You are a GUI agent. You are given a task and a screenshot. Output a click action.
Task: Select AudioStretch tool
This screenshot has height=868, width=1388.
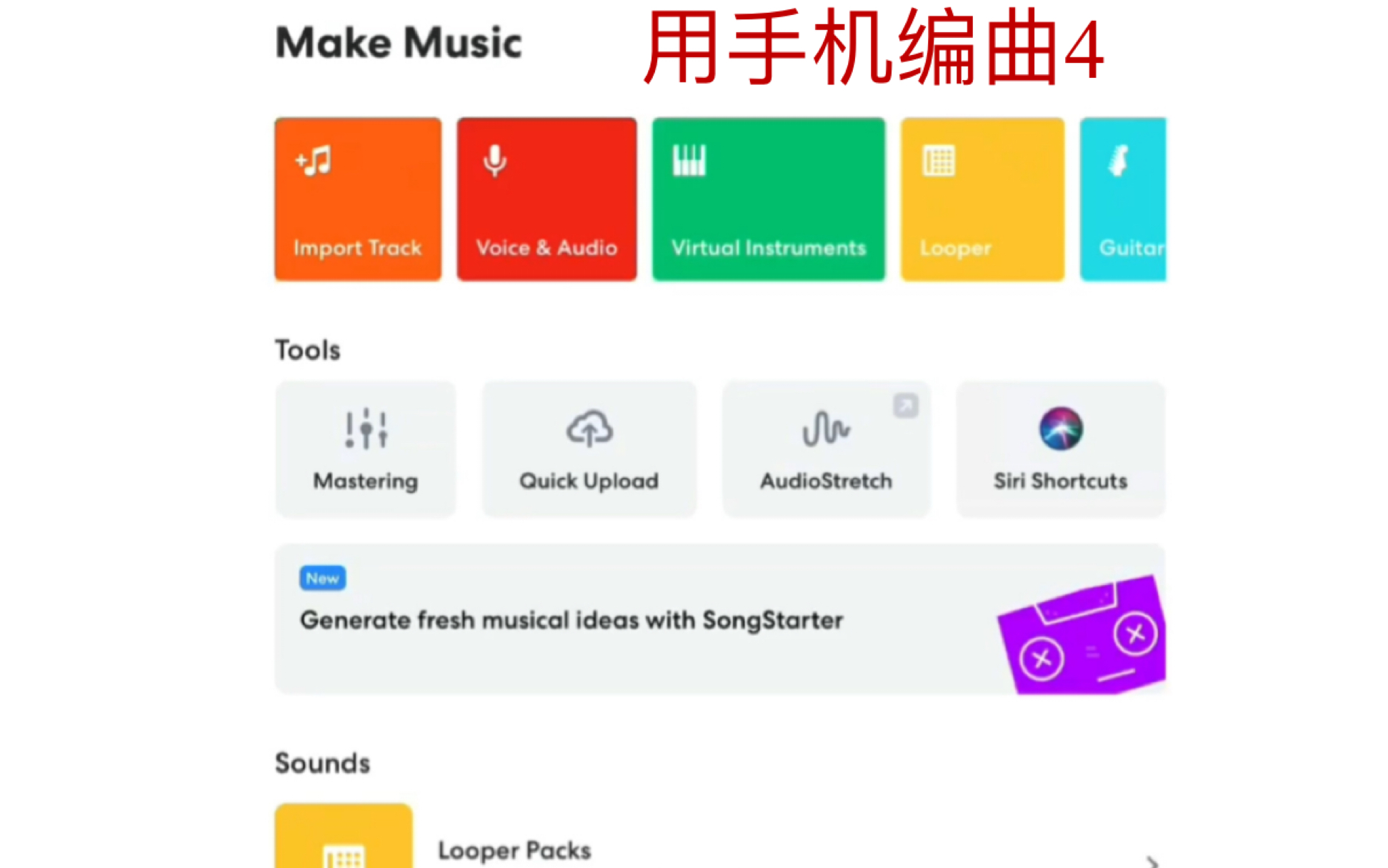[824, 448]
